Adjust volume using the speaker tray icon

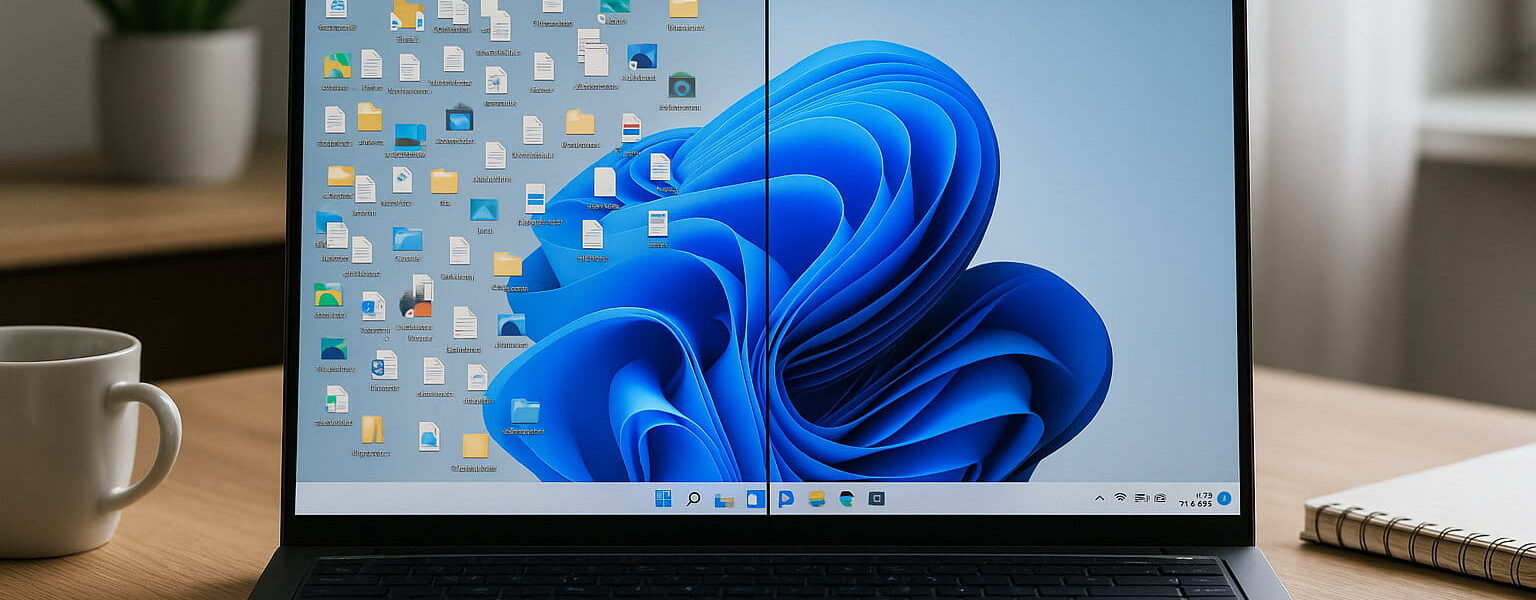pyautogui.click(x=1142, y=497)
